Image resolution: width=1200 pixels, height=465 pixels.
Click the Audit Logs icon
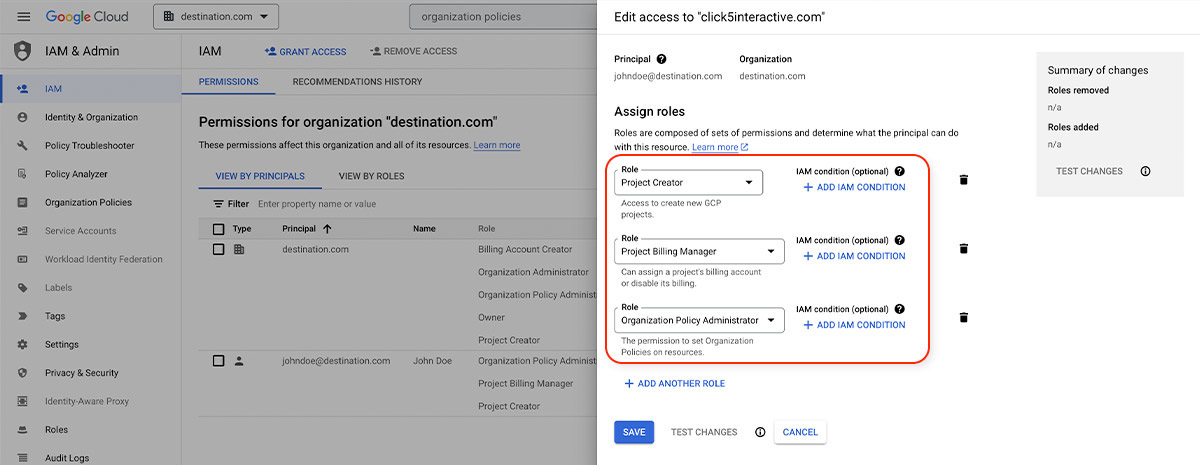coord(23,458)
